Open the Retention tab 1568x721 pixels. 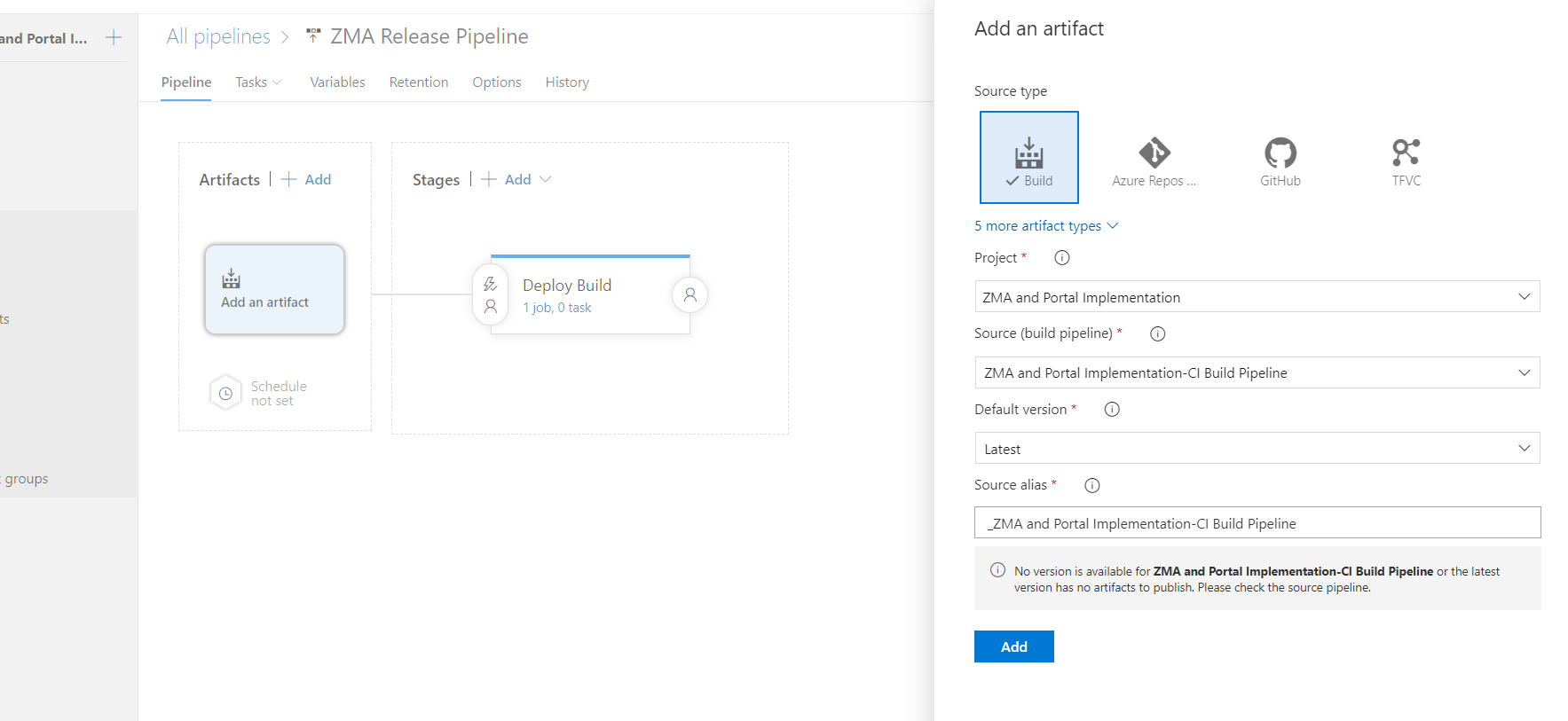pyautogui.click(x=418, y=82)
